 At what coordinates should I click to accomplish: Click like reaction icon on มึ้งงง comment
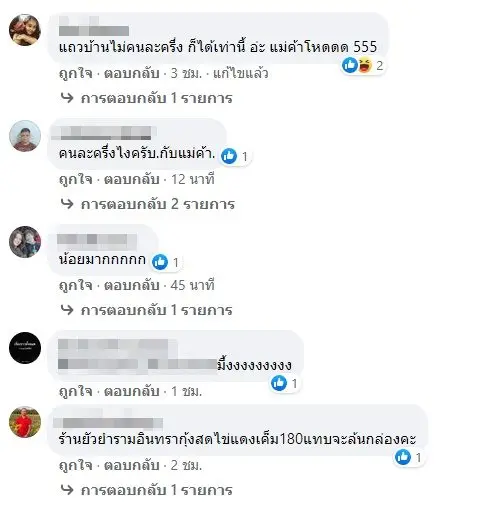click(x=279, y=382)
